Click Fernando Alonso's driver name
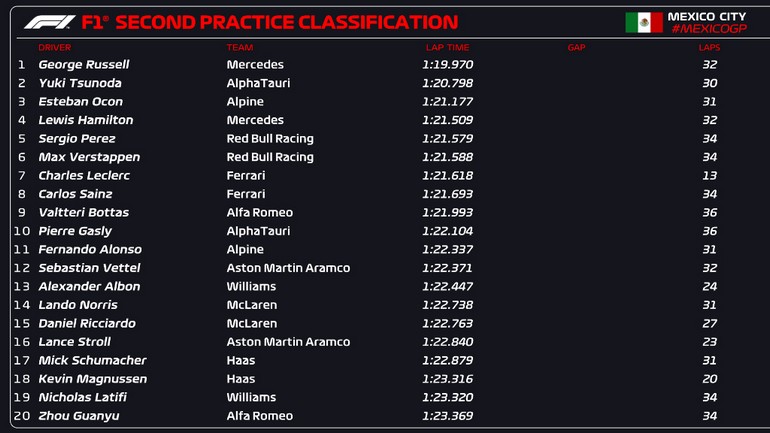Screen dimensions: 770x433 (90, 250)
